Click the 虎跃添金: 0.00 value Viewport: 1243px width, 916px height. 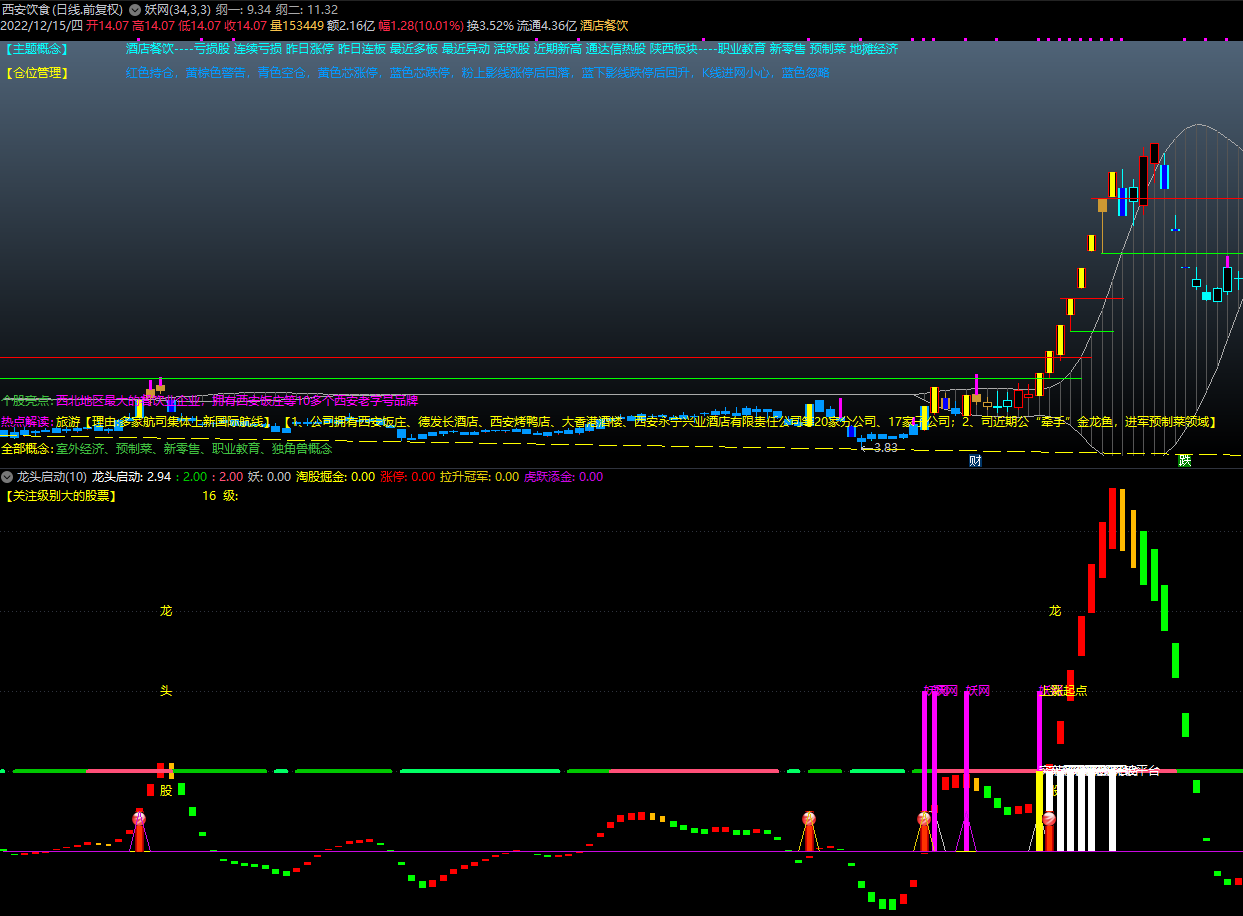564,477
